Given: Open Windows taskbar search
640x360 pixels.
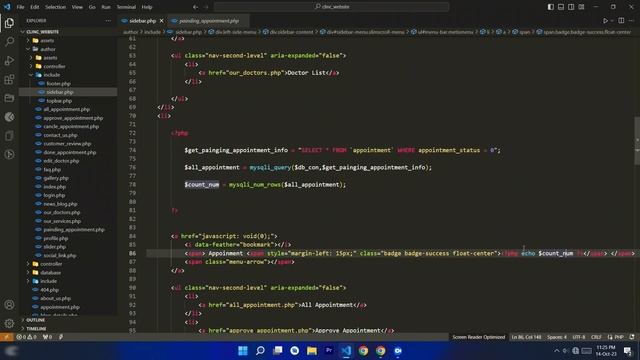Looking at the screenshot, I should (x=260, y=351).
